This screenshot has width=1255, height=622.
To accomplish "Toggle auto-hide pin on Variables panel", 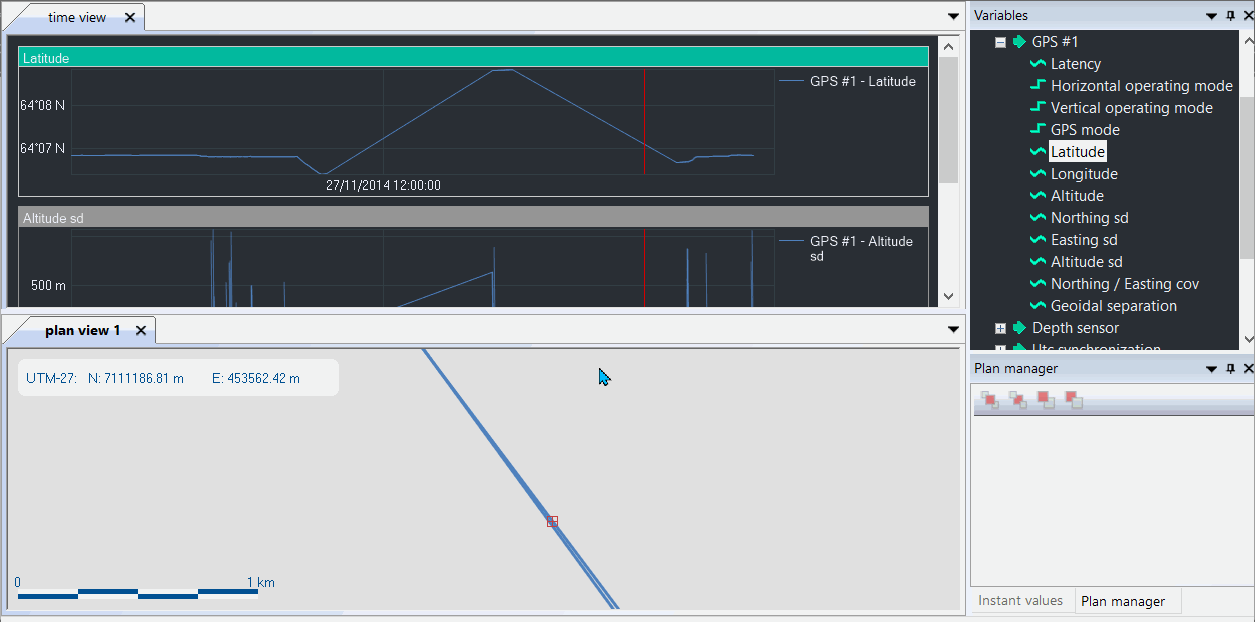I will (1230, 16).
